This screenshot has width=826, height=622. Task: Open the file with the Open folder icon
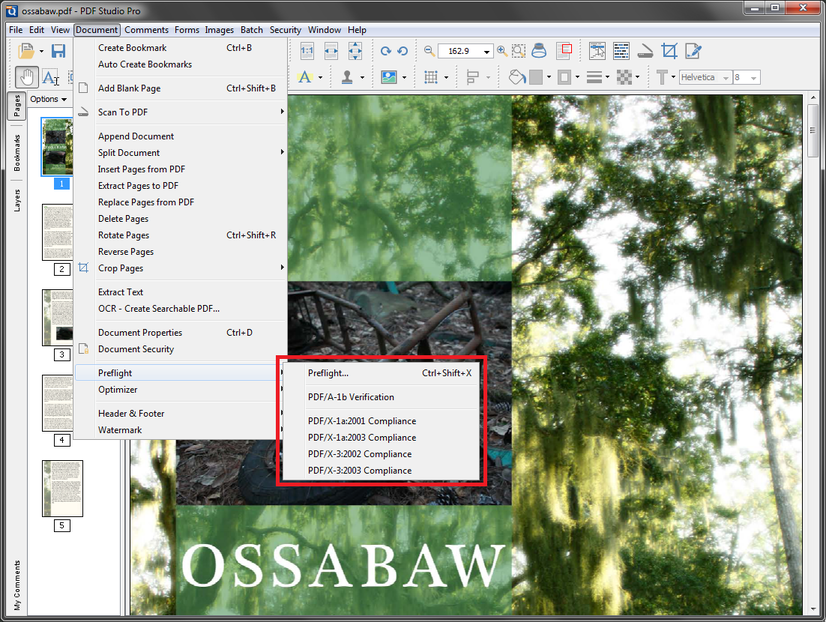tap(25, 51)
